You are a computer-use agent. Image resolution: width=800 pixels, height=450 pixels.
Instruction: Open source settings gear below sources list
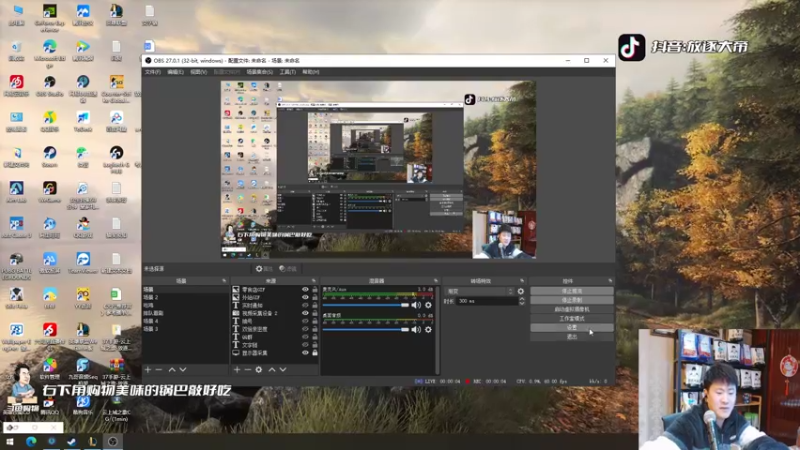point(259,369)
